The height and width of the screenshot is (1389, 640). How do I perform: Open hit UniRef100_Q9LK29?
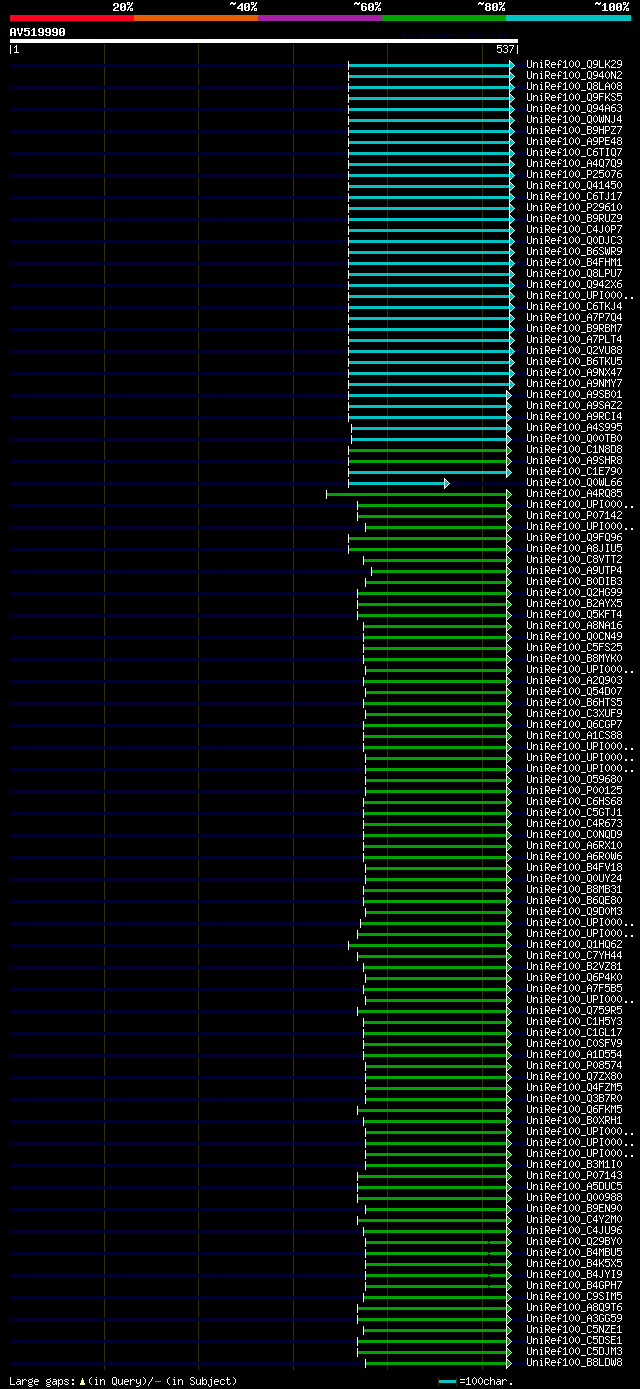[574, 64]
